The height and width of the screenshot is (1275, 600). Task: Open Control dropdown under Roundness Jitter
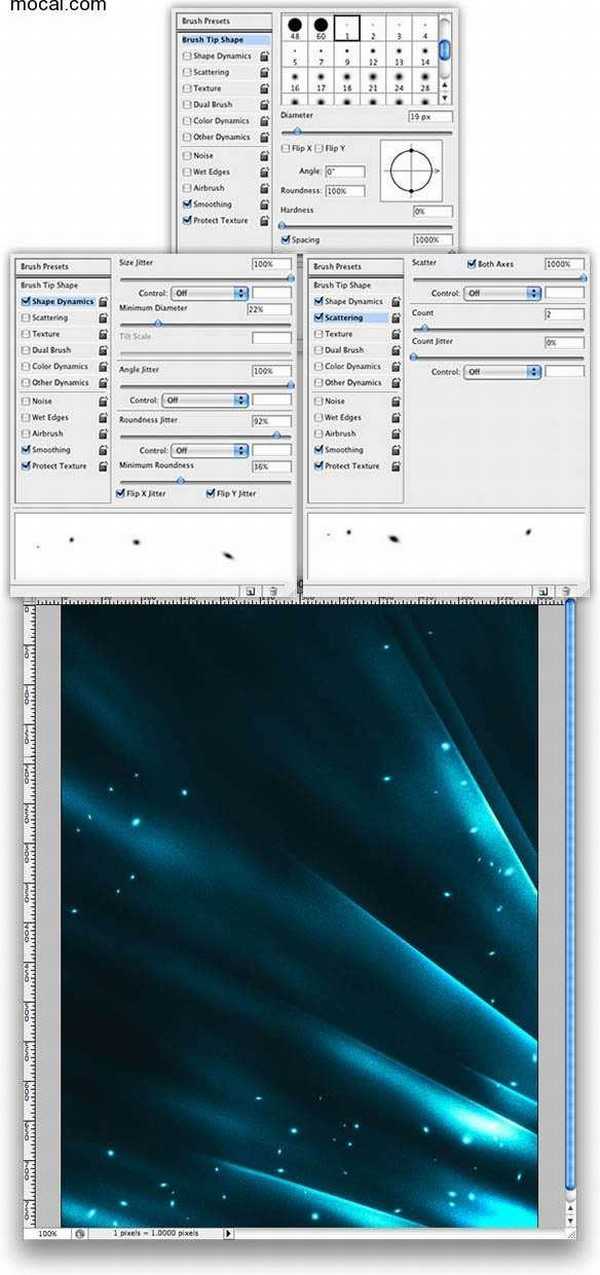(x=208, y=451)
